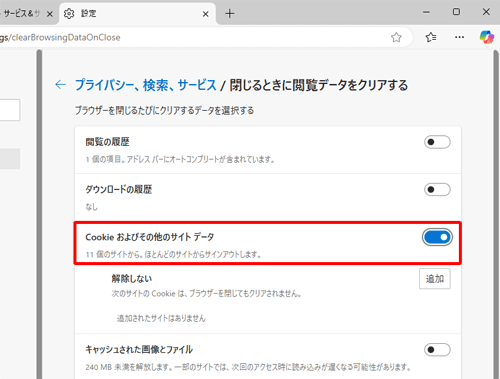Click the 閲覧の履歴 label
Viewport: 500px width, 379px height.
pos(107,142)
